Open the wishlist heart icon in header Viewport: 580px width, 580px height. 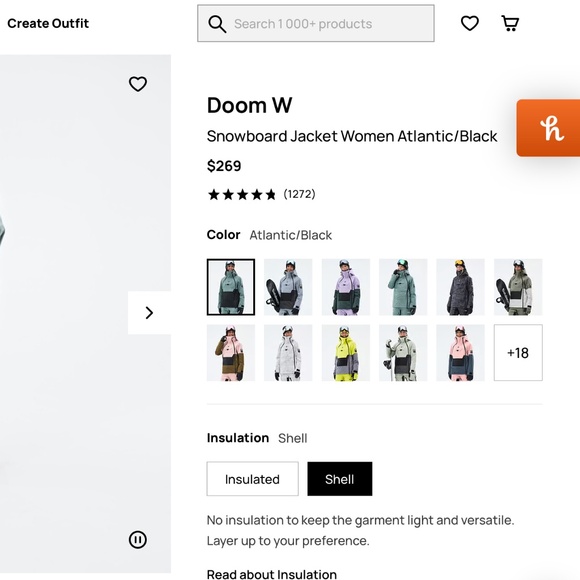[470, 23]
